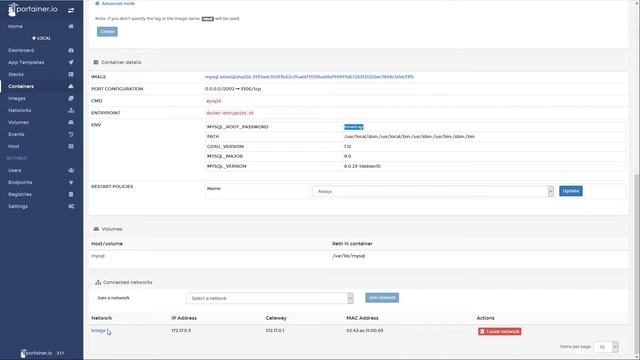Image resolution: width=640 pixels, height=360 pixels.
Task: Open Users settings
Action: (15, 170)
